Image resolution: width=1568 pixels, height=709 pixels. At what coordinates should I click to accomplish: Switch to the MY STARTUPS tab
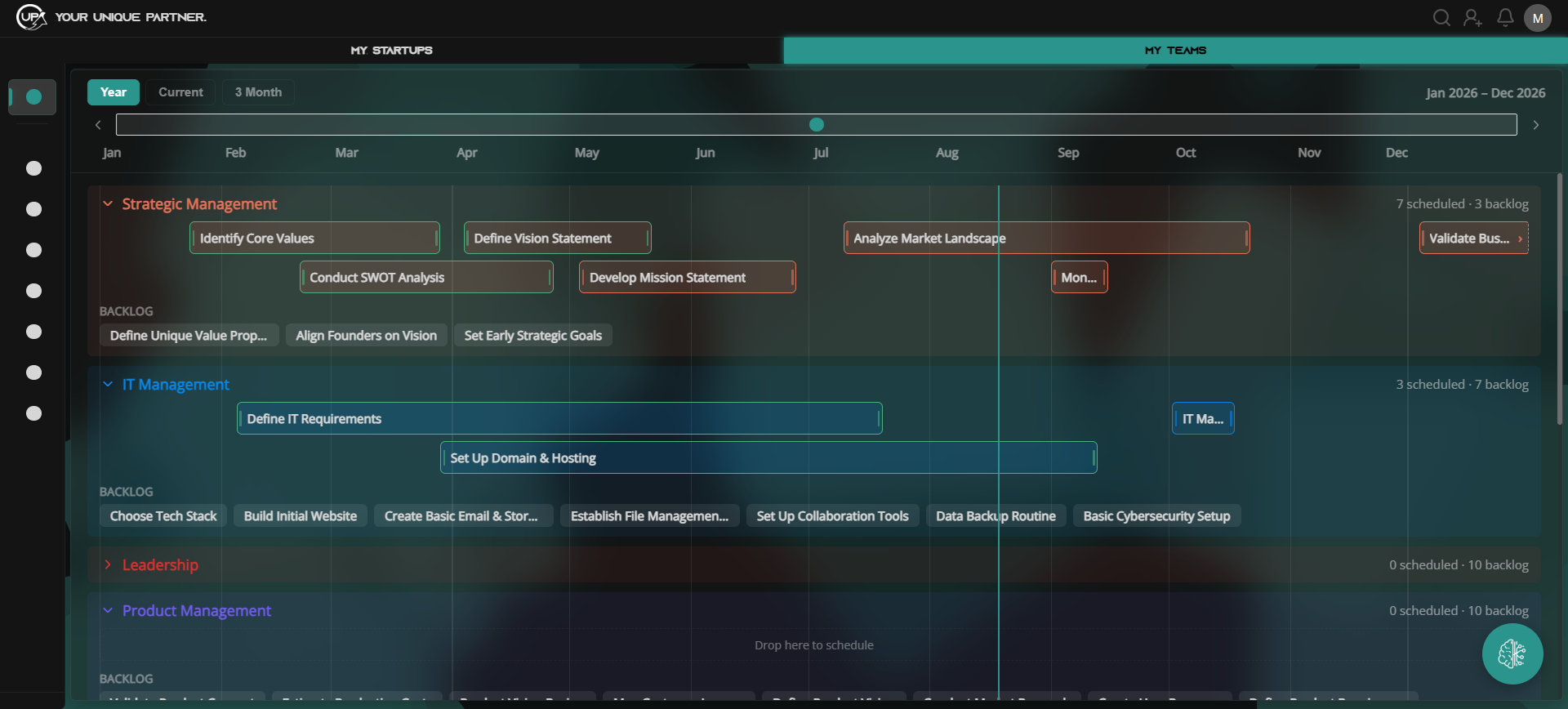coord(392,51)
